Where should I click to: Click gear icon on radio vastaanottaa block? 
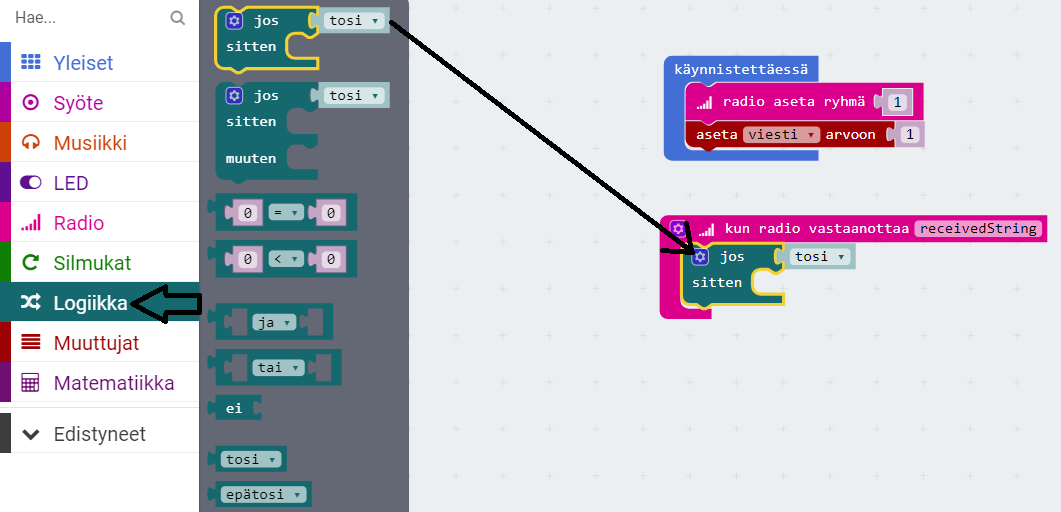coord(678,229)
